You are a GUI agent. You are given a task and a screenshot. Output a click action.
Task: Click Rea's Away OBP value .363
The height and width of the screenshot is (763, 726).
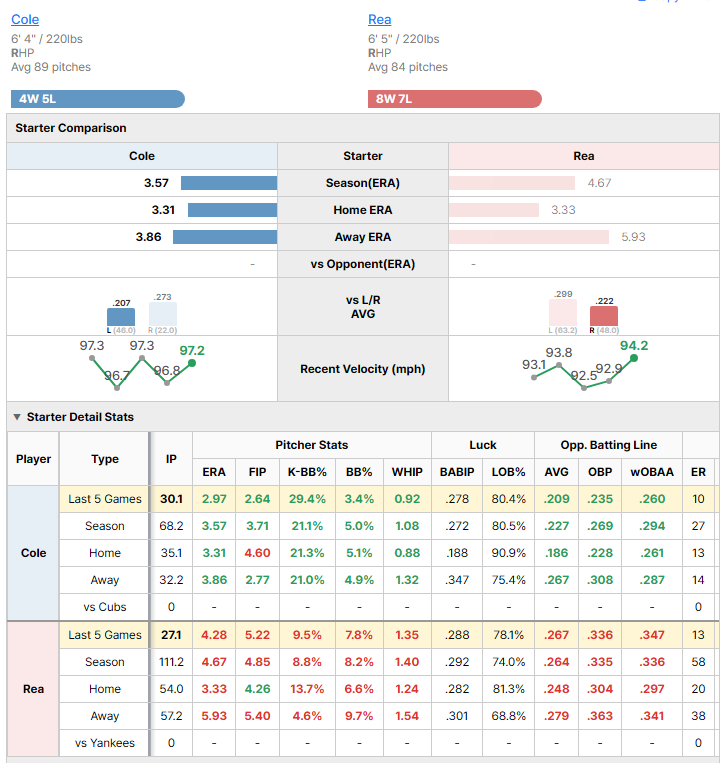(600, 716)
